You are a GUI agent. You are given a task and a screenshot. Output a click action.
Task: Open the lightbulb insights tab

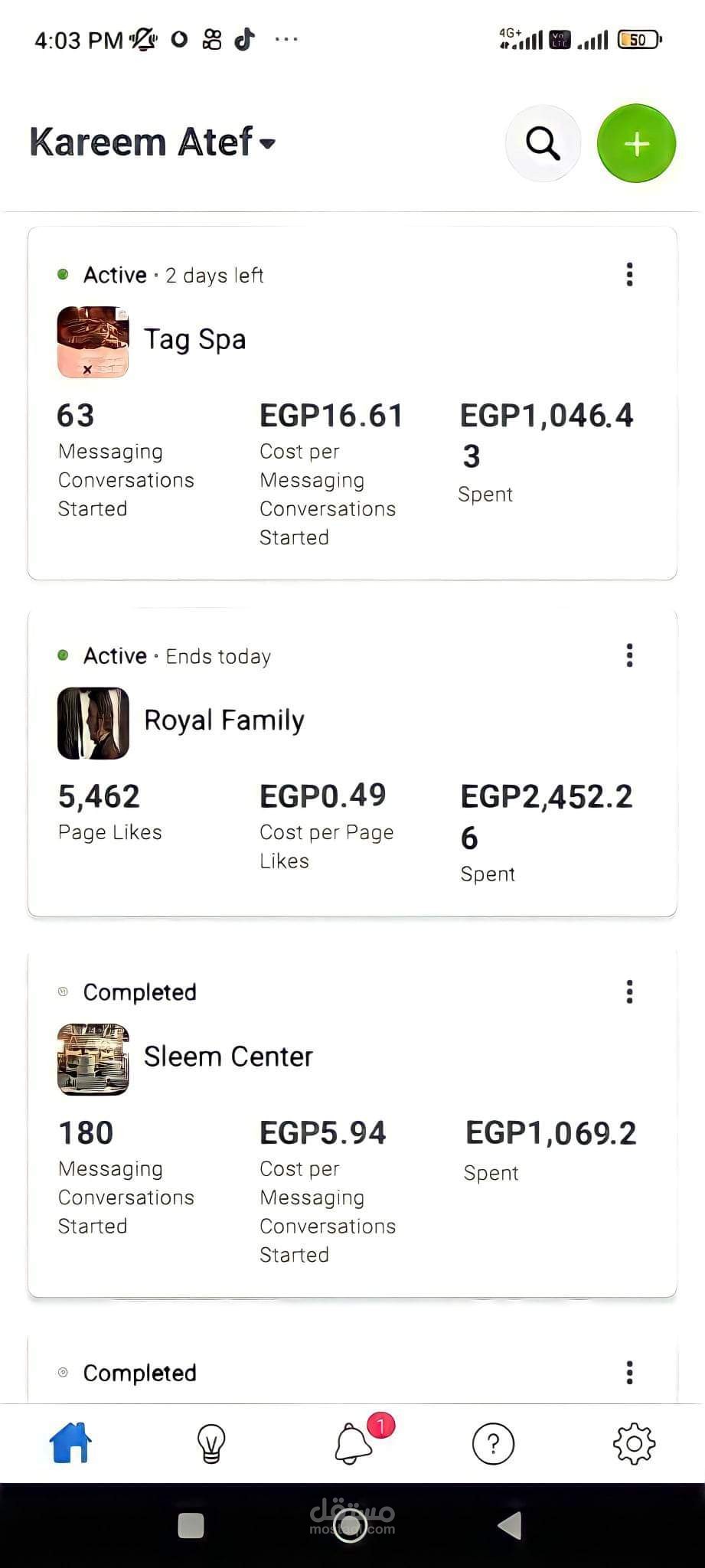[211, 1444]
